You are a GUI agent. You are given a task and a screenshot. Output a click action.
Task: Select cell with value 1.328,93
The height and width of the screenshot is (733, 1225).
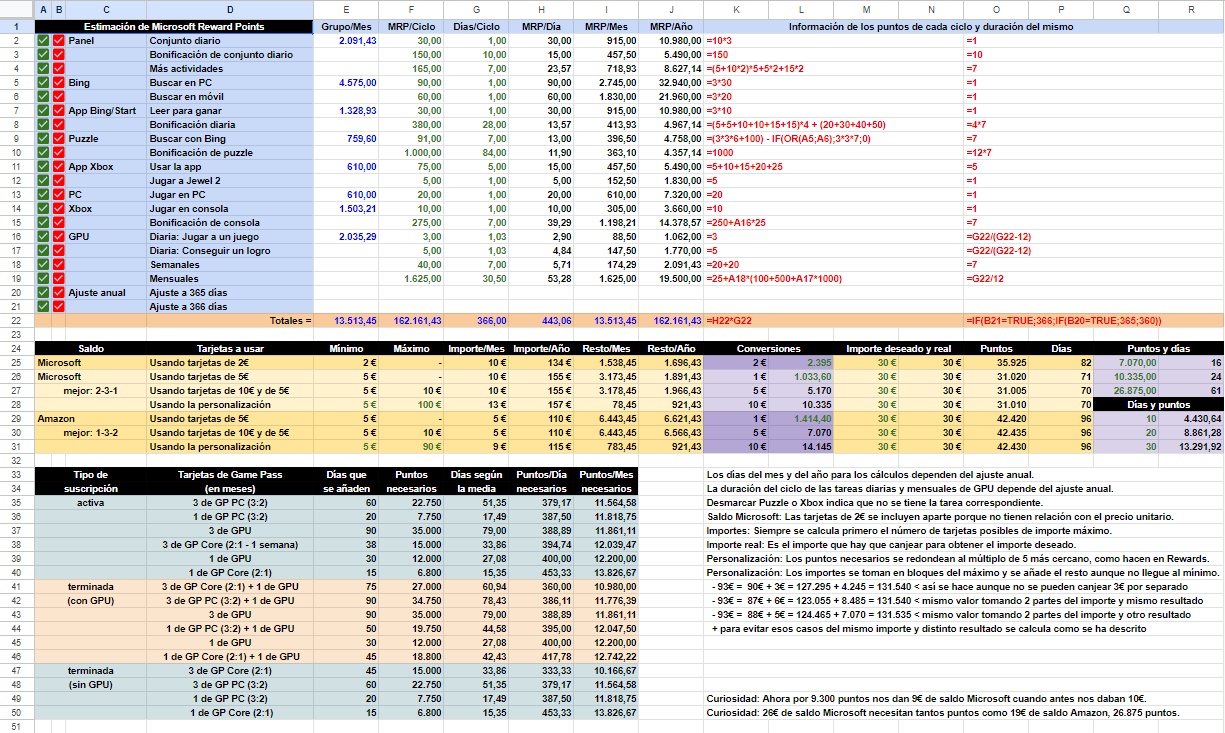point(346,110)
